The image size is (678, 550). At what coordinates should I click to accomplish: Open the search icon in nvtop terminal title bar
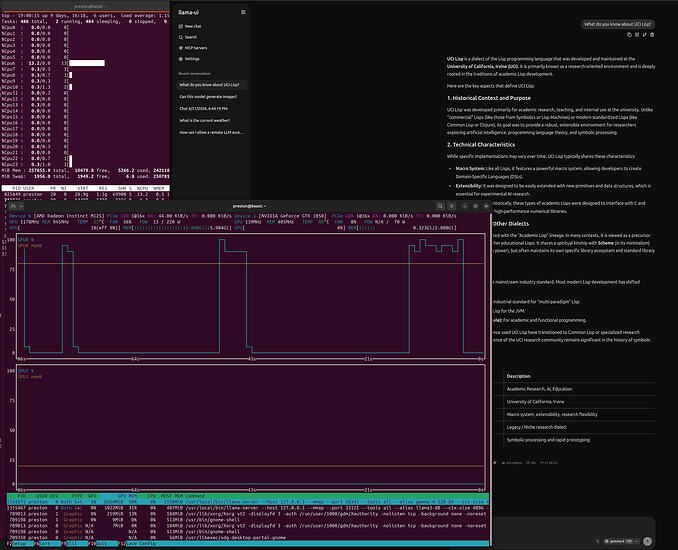pos(440,206)
